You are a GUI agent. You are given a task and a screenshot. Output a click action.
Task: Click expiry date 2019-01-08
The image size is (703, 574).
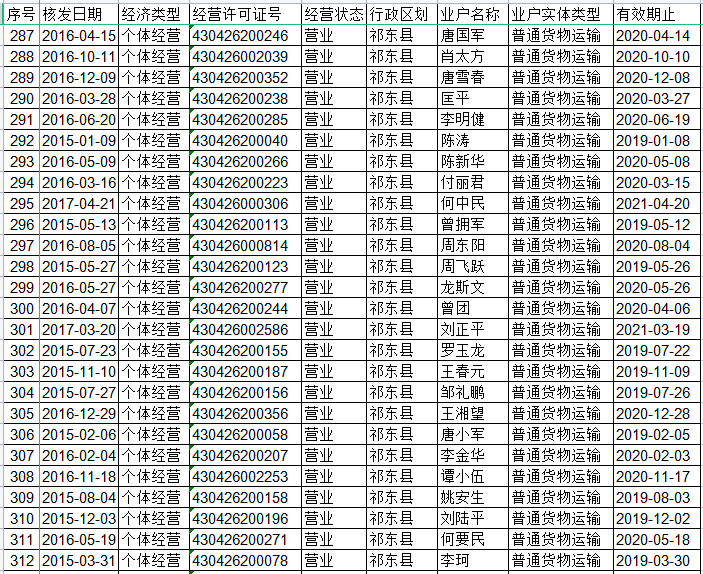point(652,140)
